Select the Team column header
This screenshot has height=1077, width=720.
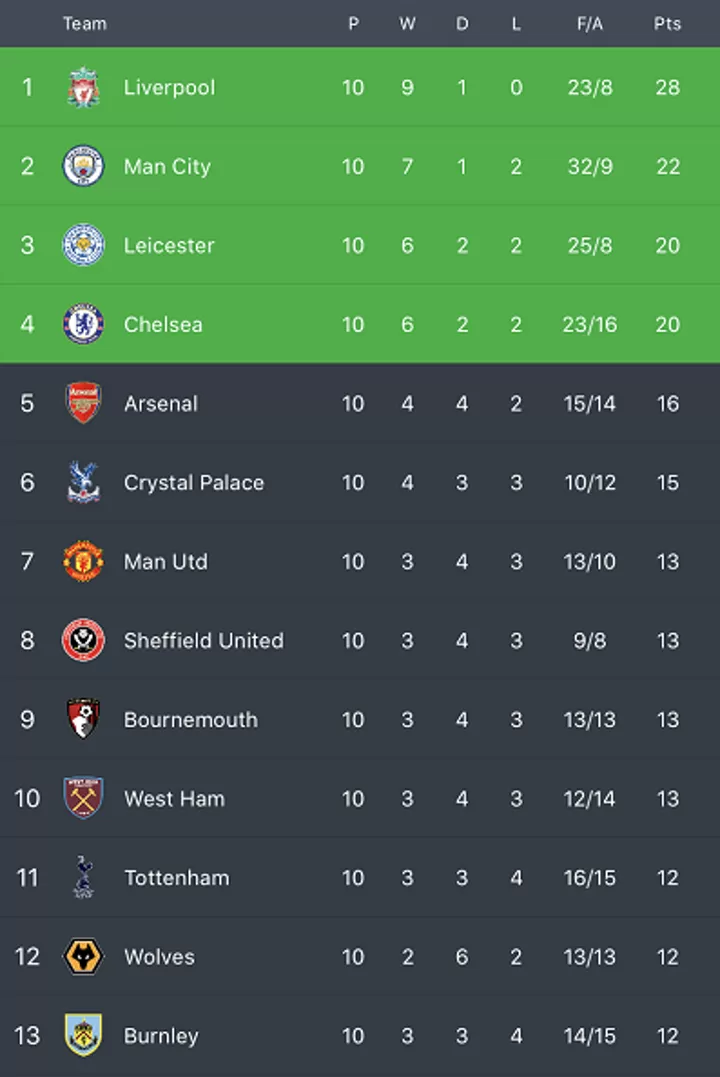coord(84,23)
